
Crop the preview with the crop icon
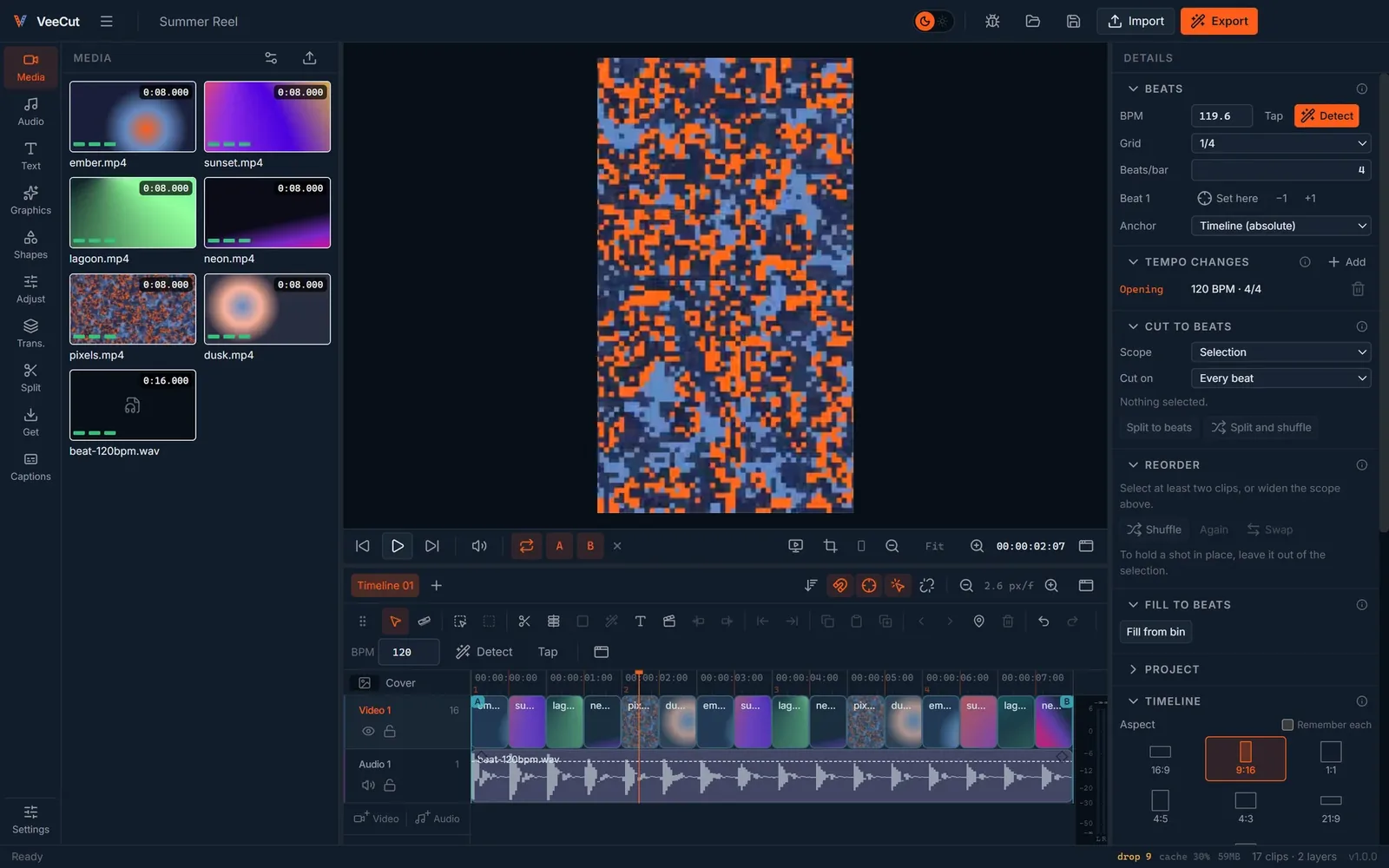[831, 546]
